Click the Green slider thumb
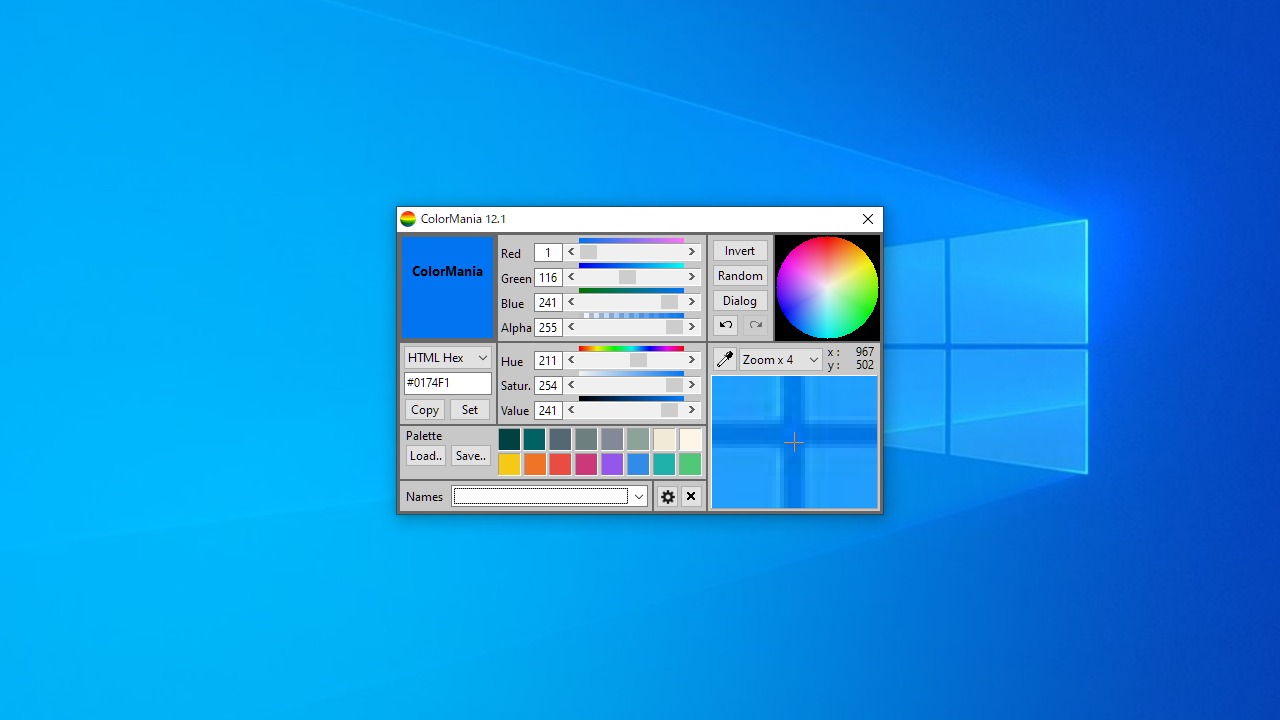The height and width of the screenshot is (720, 1280). pos(627,277)
